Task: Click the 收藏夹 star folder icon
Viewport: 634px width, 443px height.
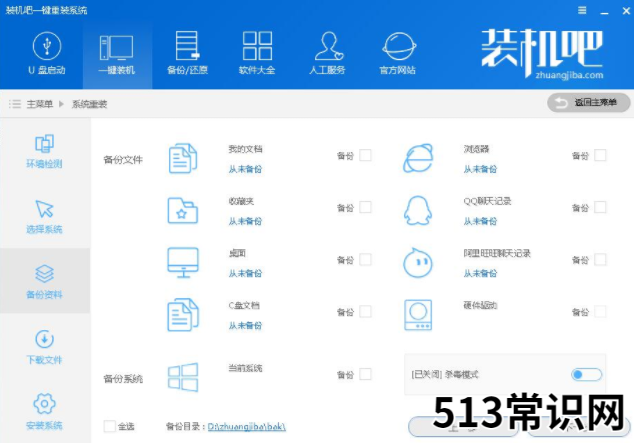Action: tap(183, 211)
